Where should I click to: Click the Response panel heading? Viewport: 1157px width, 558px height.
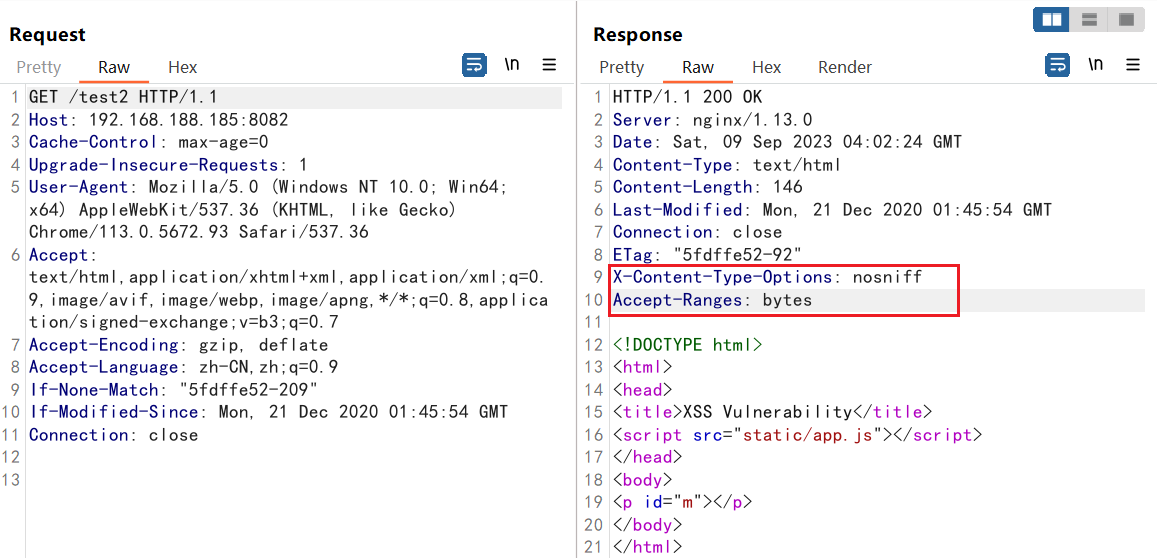tap(638, 35)
